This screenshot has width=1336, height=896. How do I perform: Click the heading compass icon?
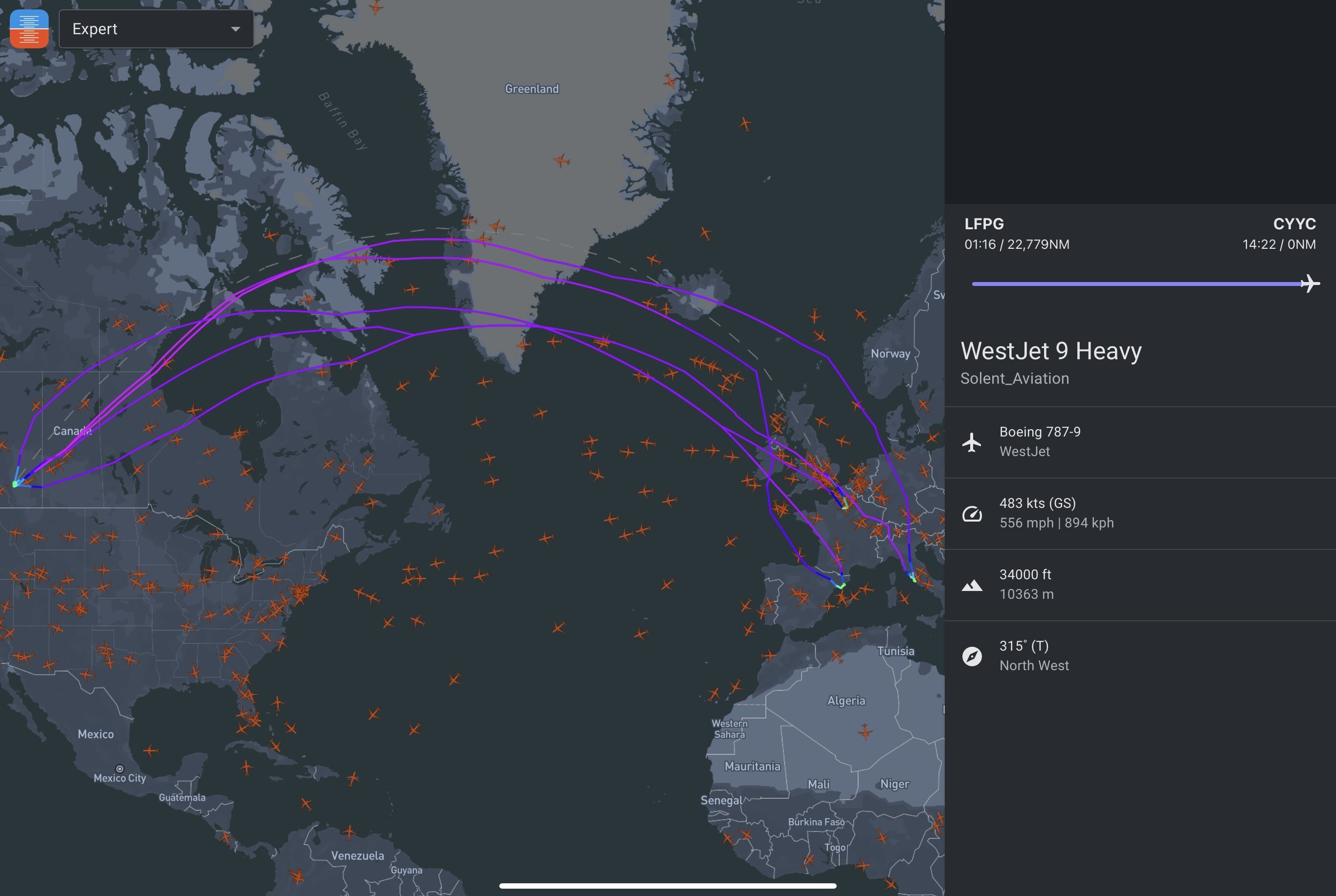[972, 656]
